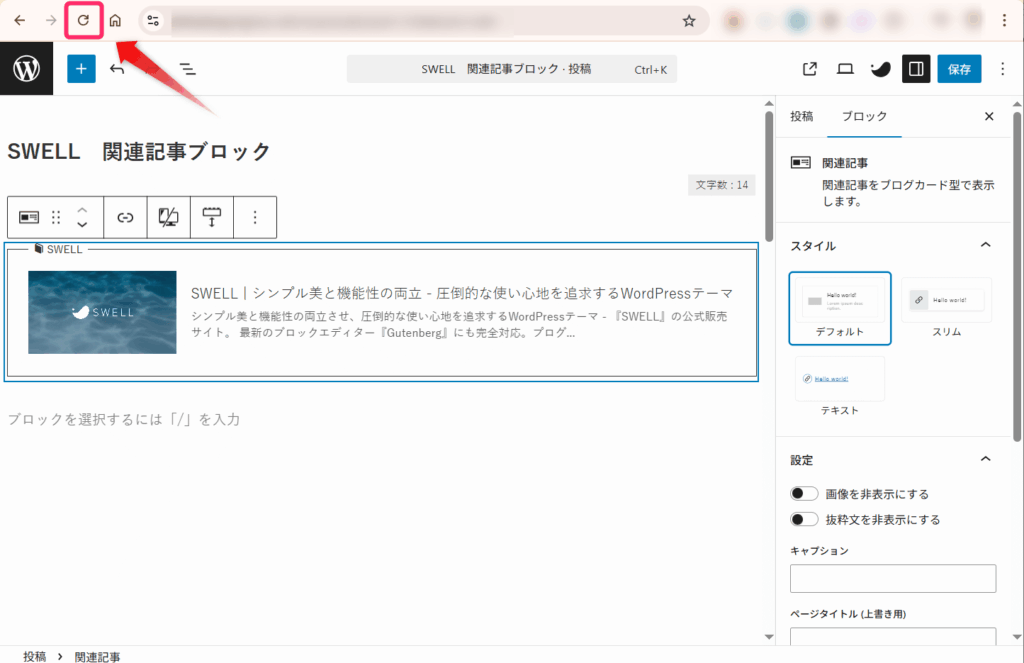This screenshot has height=663, width=1024.
Task: Open site information icon in address bar
Action: tap(153, 21)
